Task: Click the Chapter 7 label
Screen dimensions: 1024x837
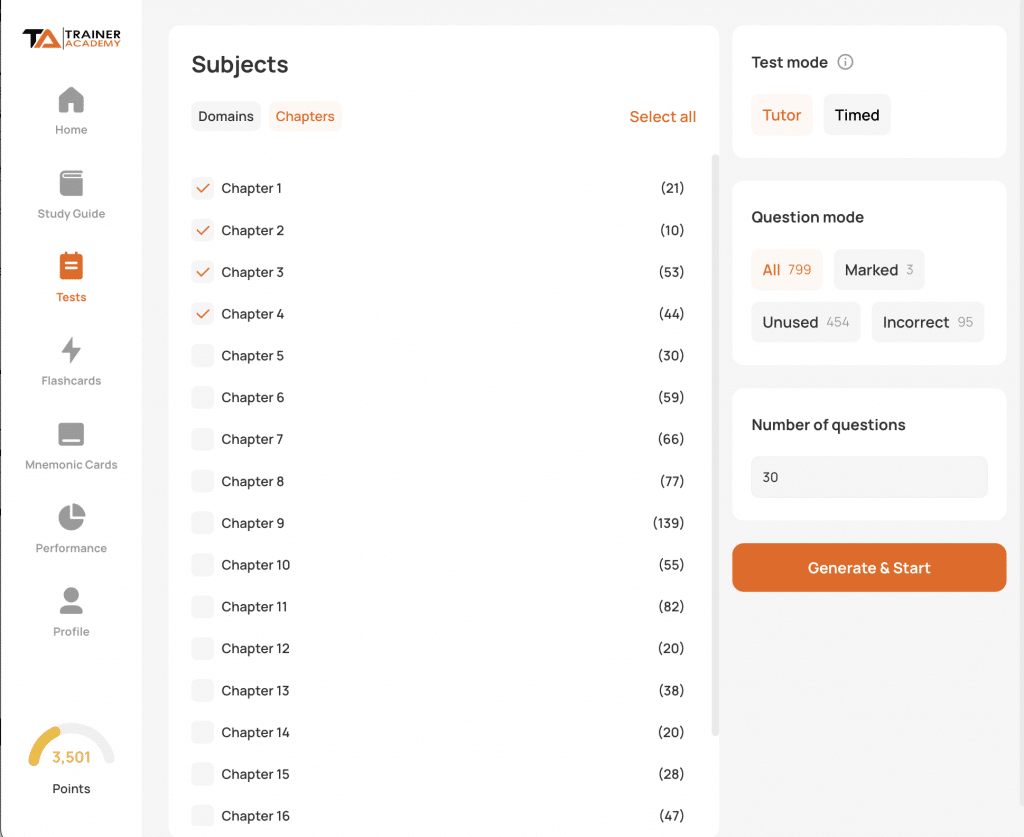Action: (252, 439)
